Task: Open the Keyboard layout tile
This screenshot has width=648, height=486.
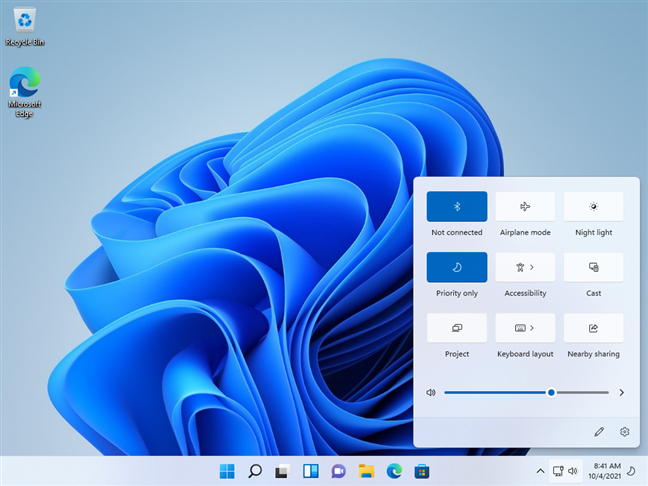Action: click(x=525, y=328)
